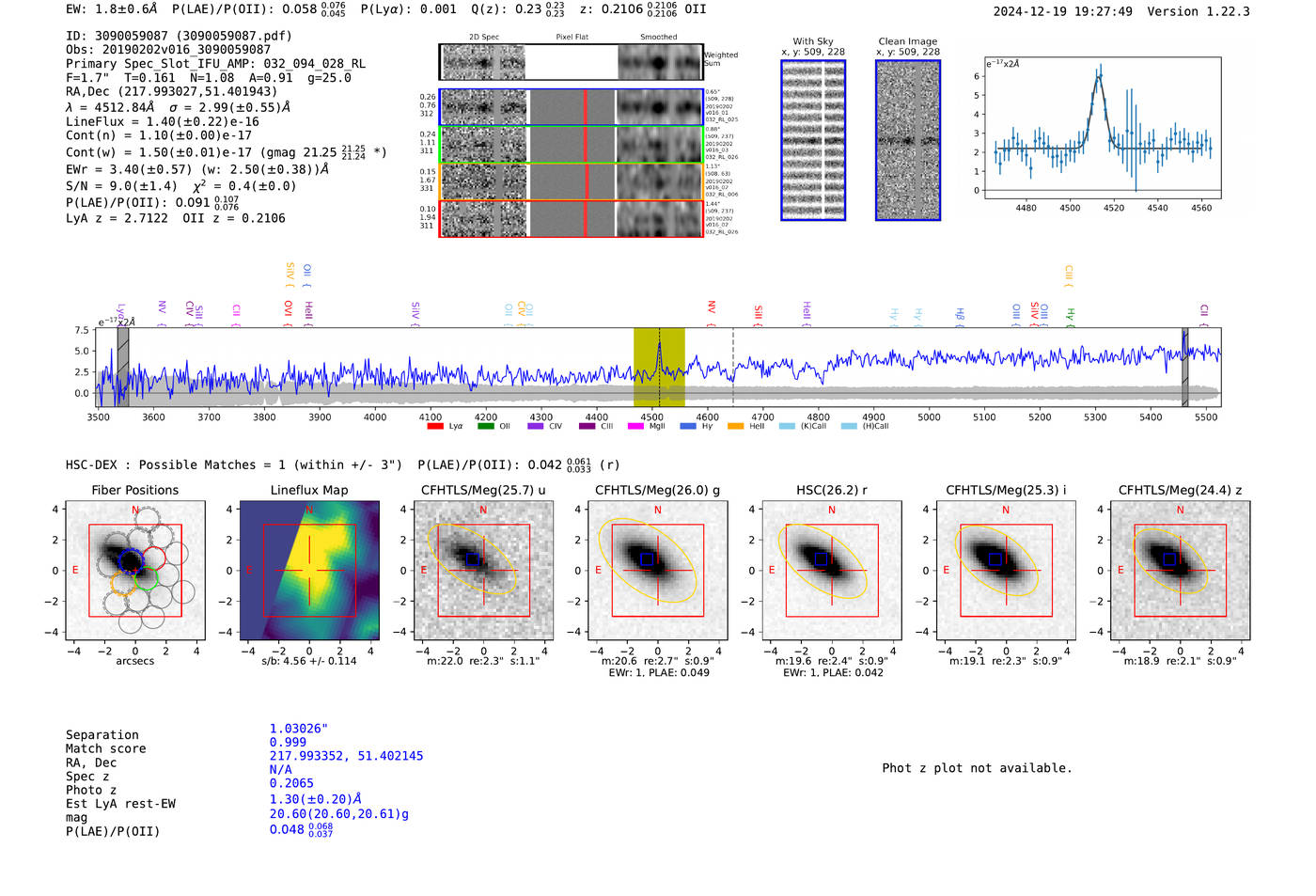Open the With Sky cutout image
The width and height of the screenshot is (1316, 896).
pyautogui.click(x=813, y=140)
